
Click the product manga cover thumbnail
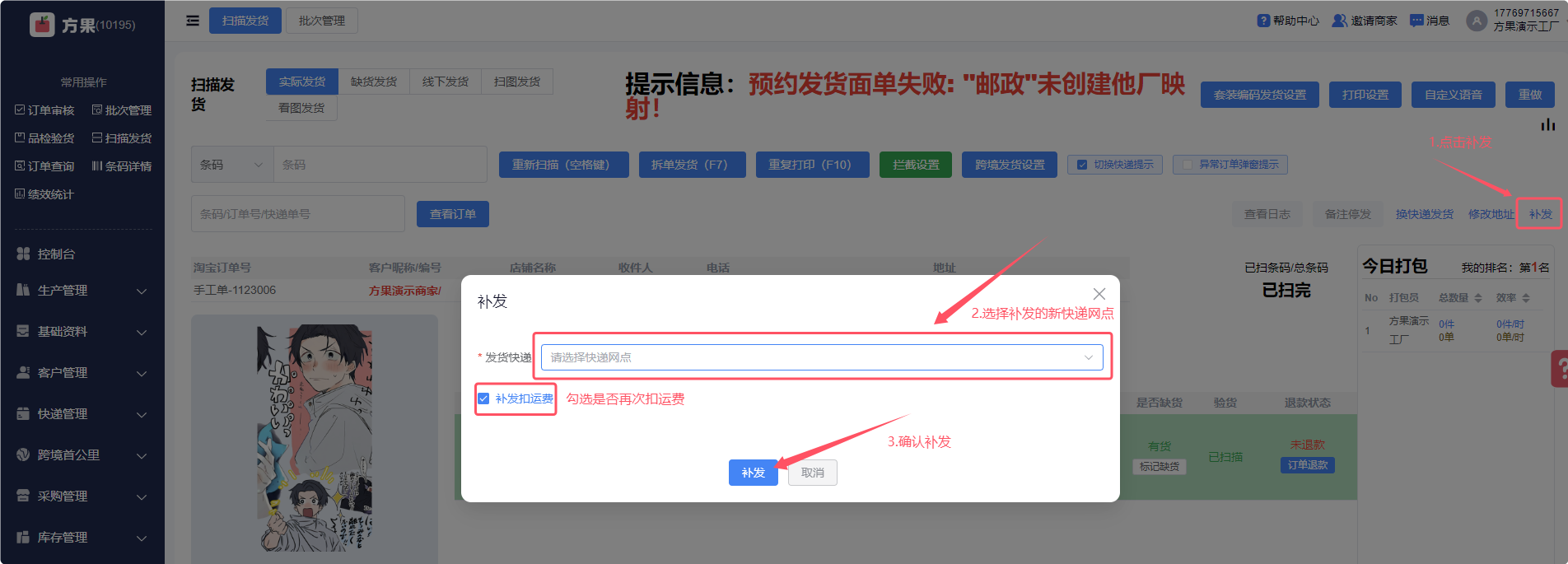point(315,438)
